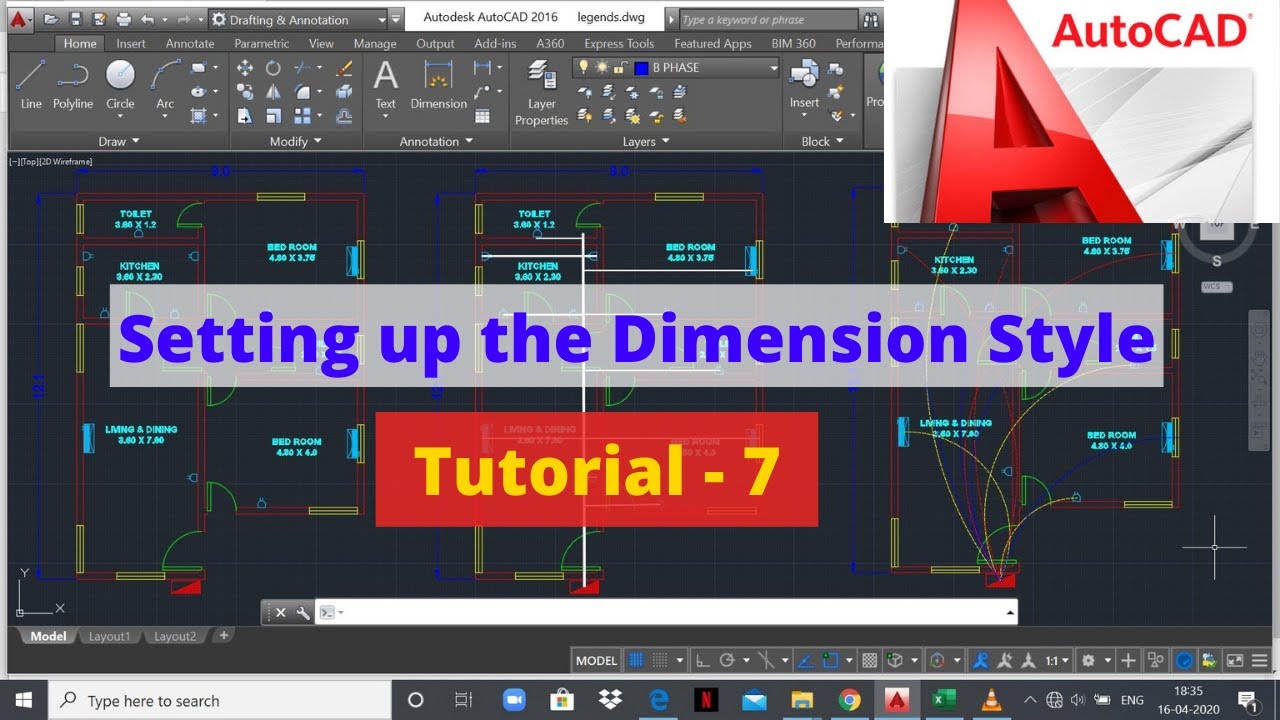Click the Annotation Monitor plus icon in status bar
Image resolution: width=1280 pixels, height=720 pixels.
[1128, 660]
